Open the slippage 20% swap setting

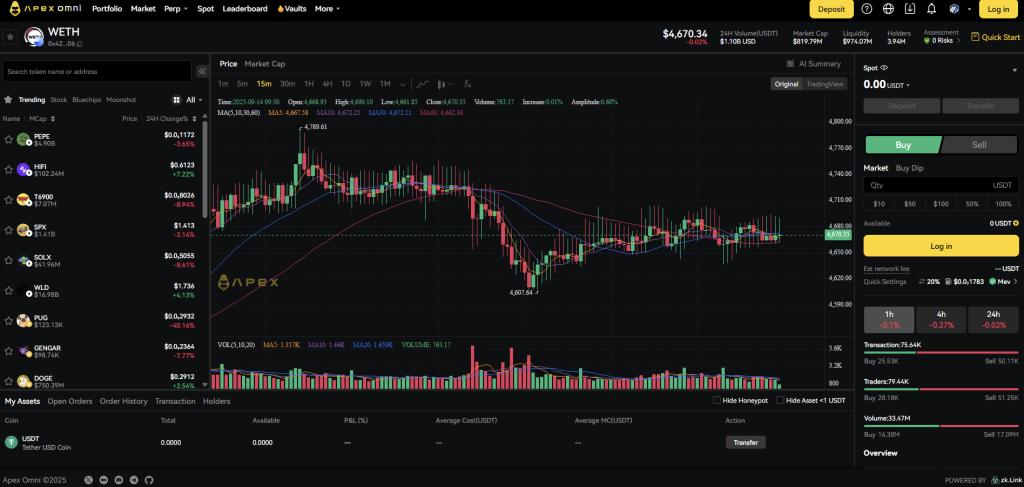tap(929, 281)
